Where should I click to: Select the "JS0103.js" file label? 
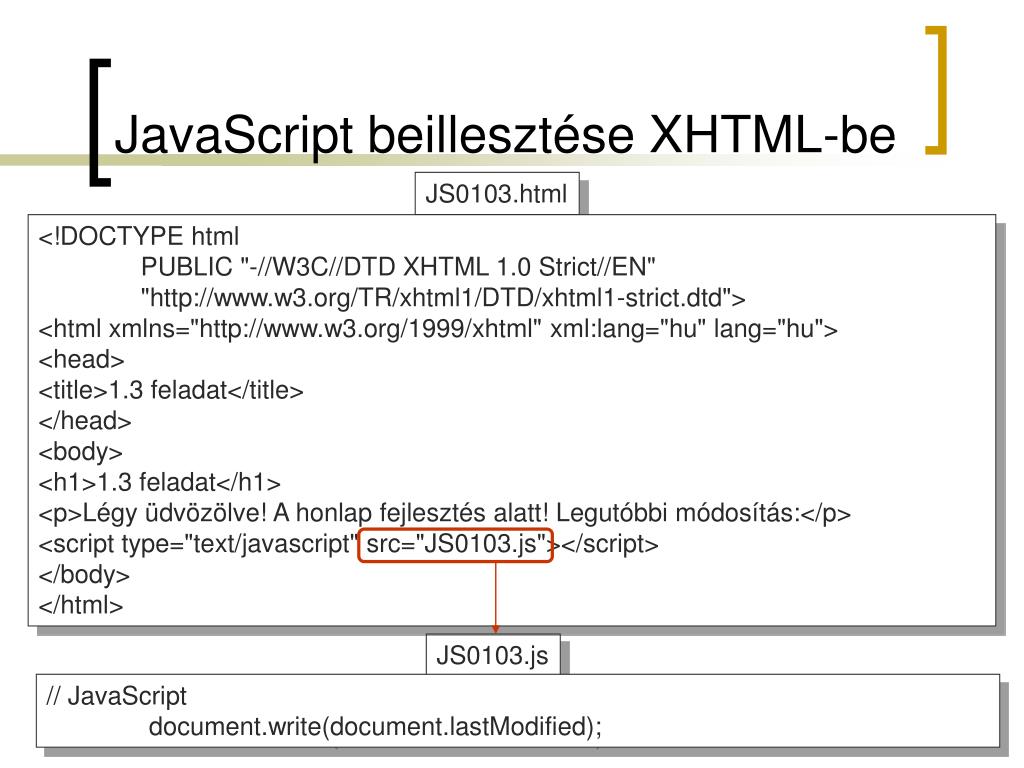[493, 655]
